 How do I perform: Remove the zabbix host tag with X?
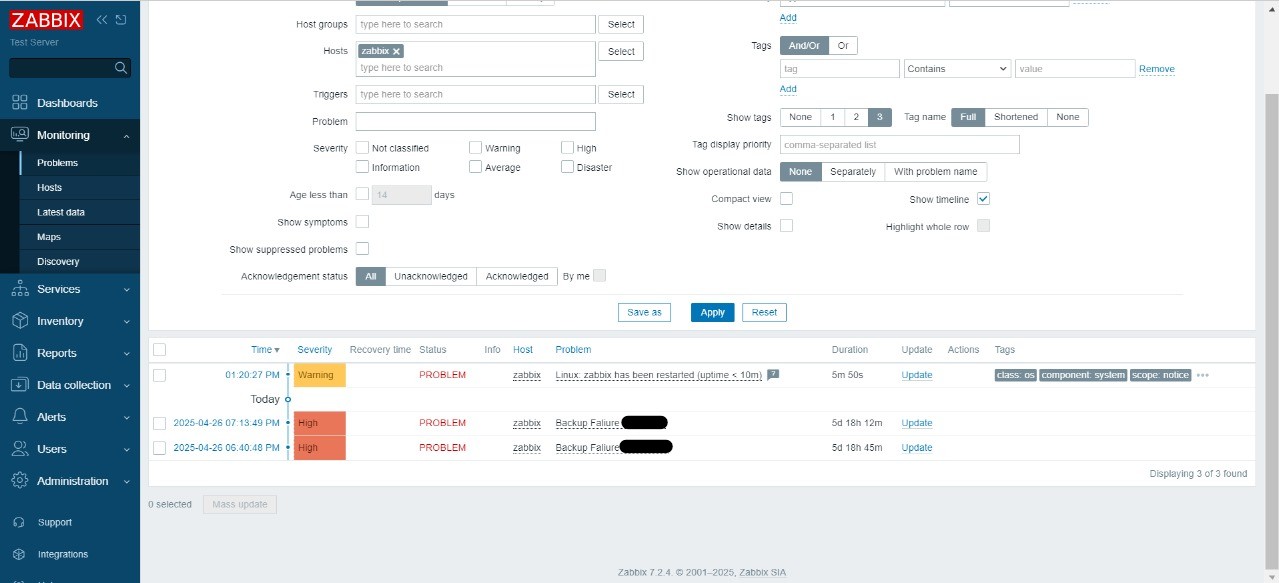point(396,51)
